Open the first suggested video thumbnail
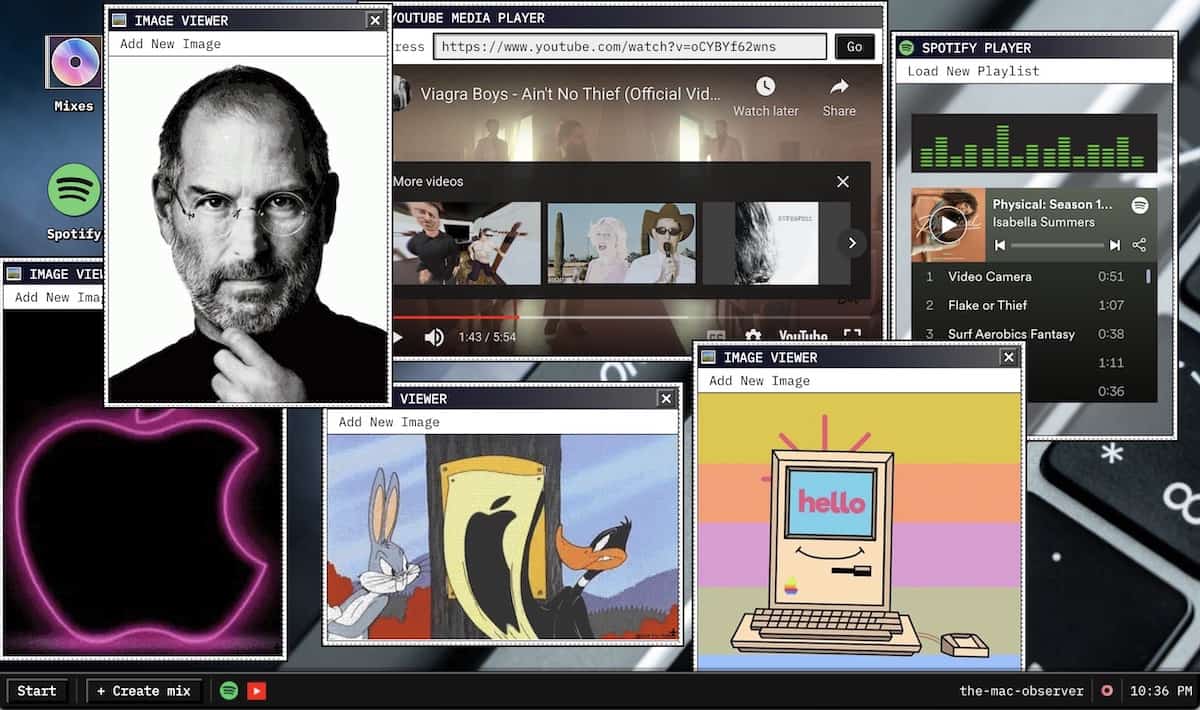1200x710 pixels. click(466, 243)
